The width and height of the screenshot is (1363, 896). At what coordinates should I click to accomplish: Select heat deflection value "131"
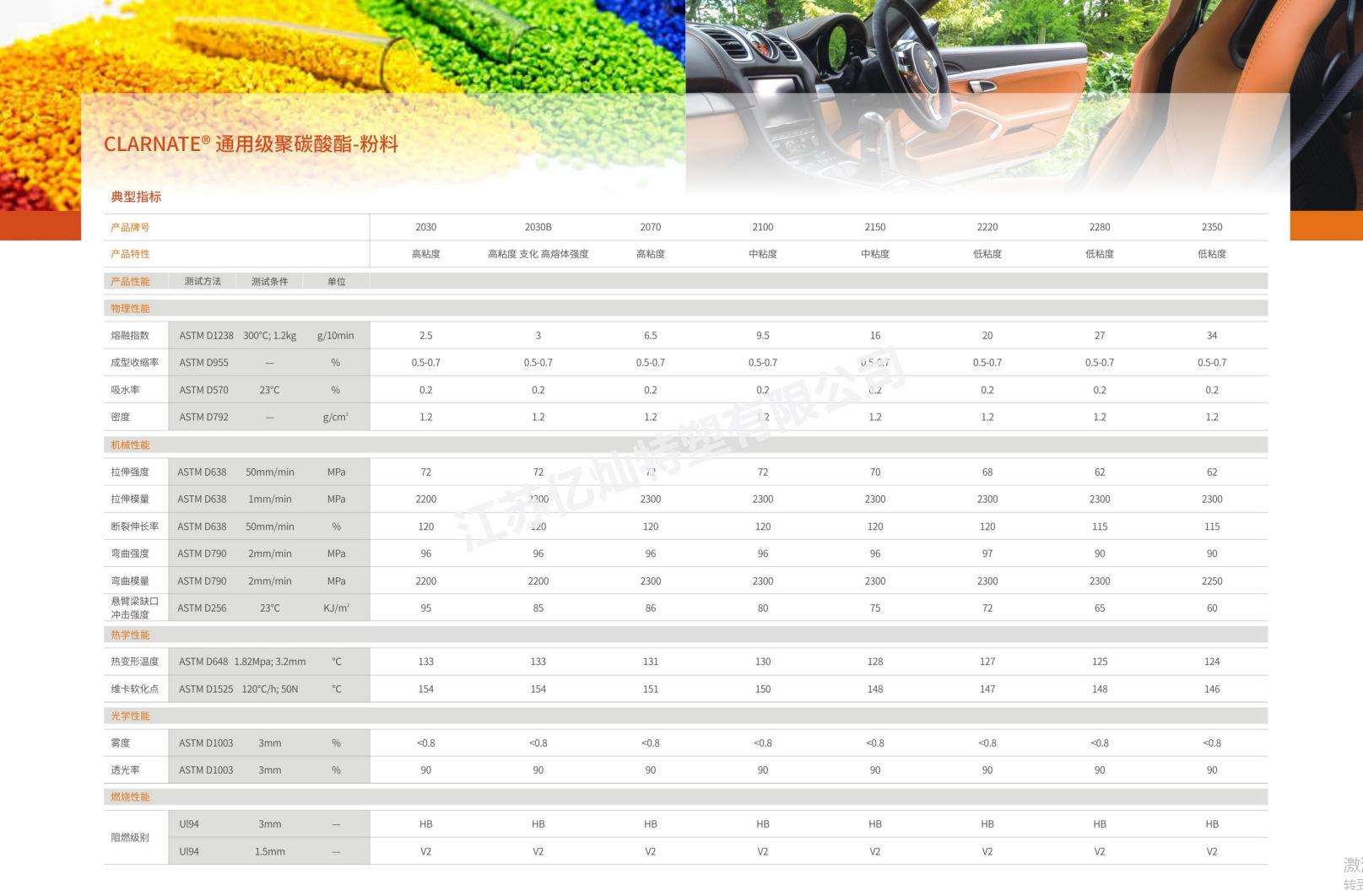(651, 661)
